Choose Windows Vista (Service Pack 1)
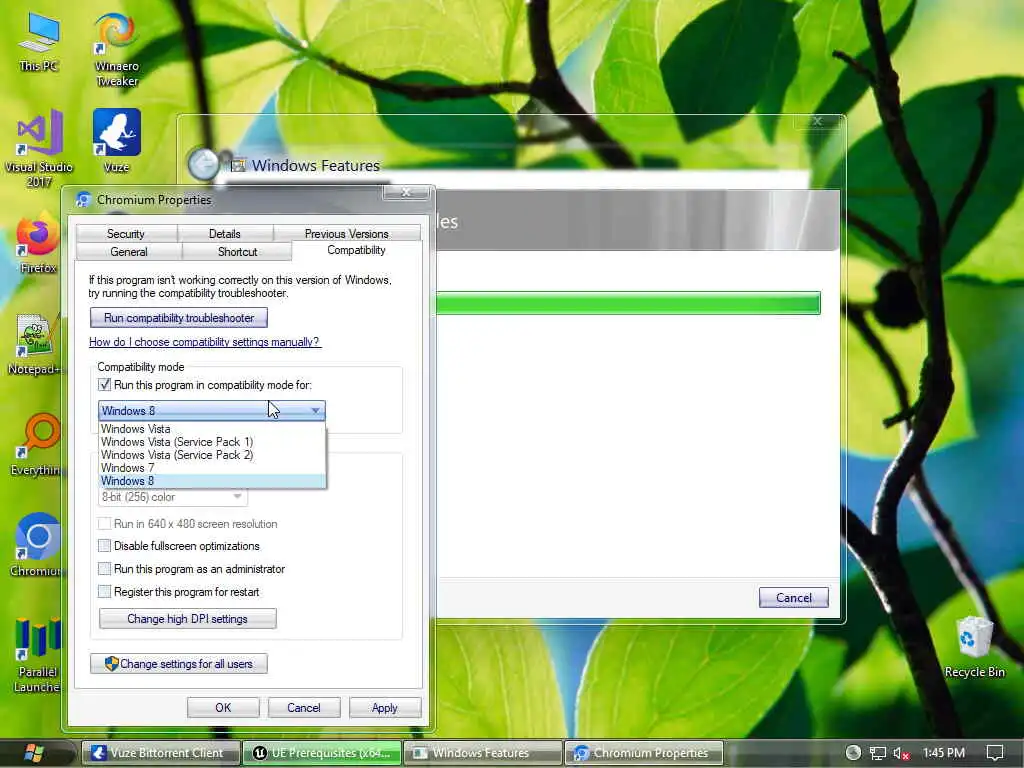Image resolution: width=1024 pixels, height=768 pixels. point(212,442)
